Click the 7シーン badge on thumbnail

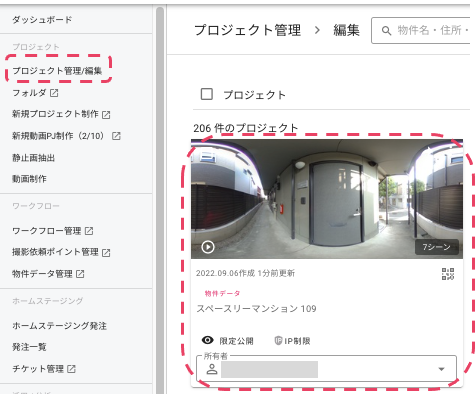[x=437, y=247]
